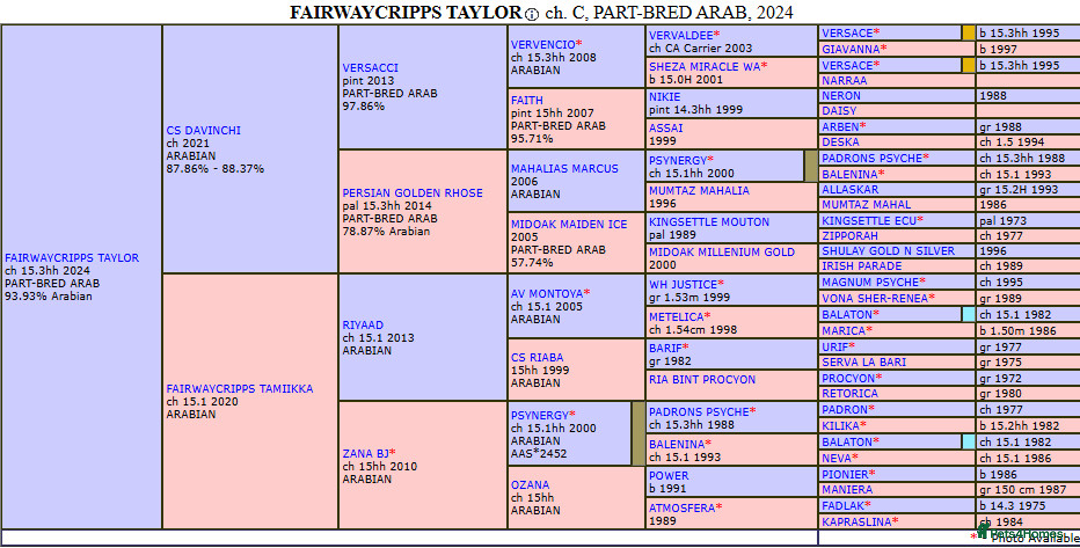Viewport: 1080px width, 548px height.
Task: Click the Pets4Homes logo watermark
Action: point(1020,534)
